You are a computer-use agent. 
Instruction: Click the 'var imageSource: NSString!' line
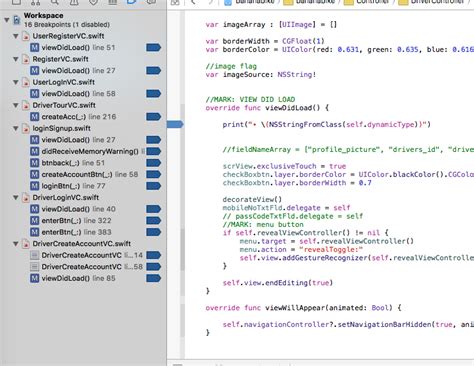click(261, 75)
